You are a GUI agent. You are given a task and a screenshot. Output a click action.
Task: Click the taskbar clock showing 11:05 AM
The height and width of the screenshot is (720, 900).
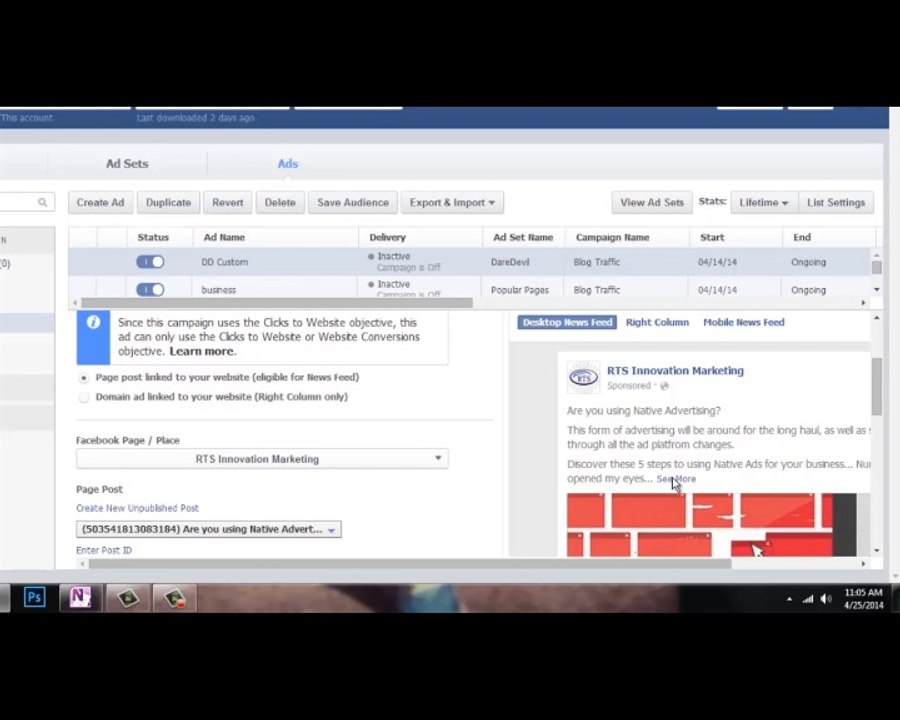point(863,599)
